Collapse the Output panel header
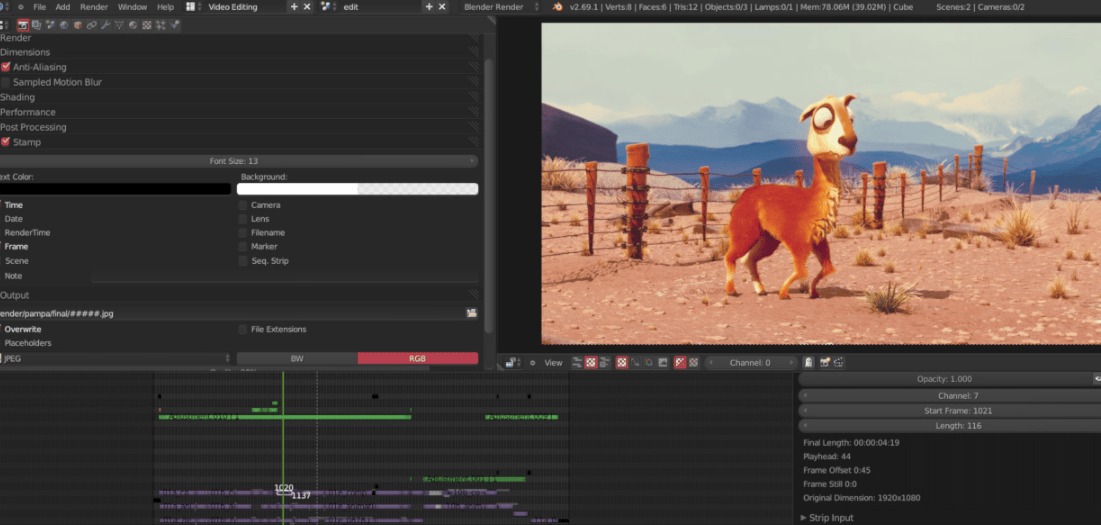This screenshot has width=1101, height=525. pyautogui.click(x=239, y=295)
